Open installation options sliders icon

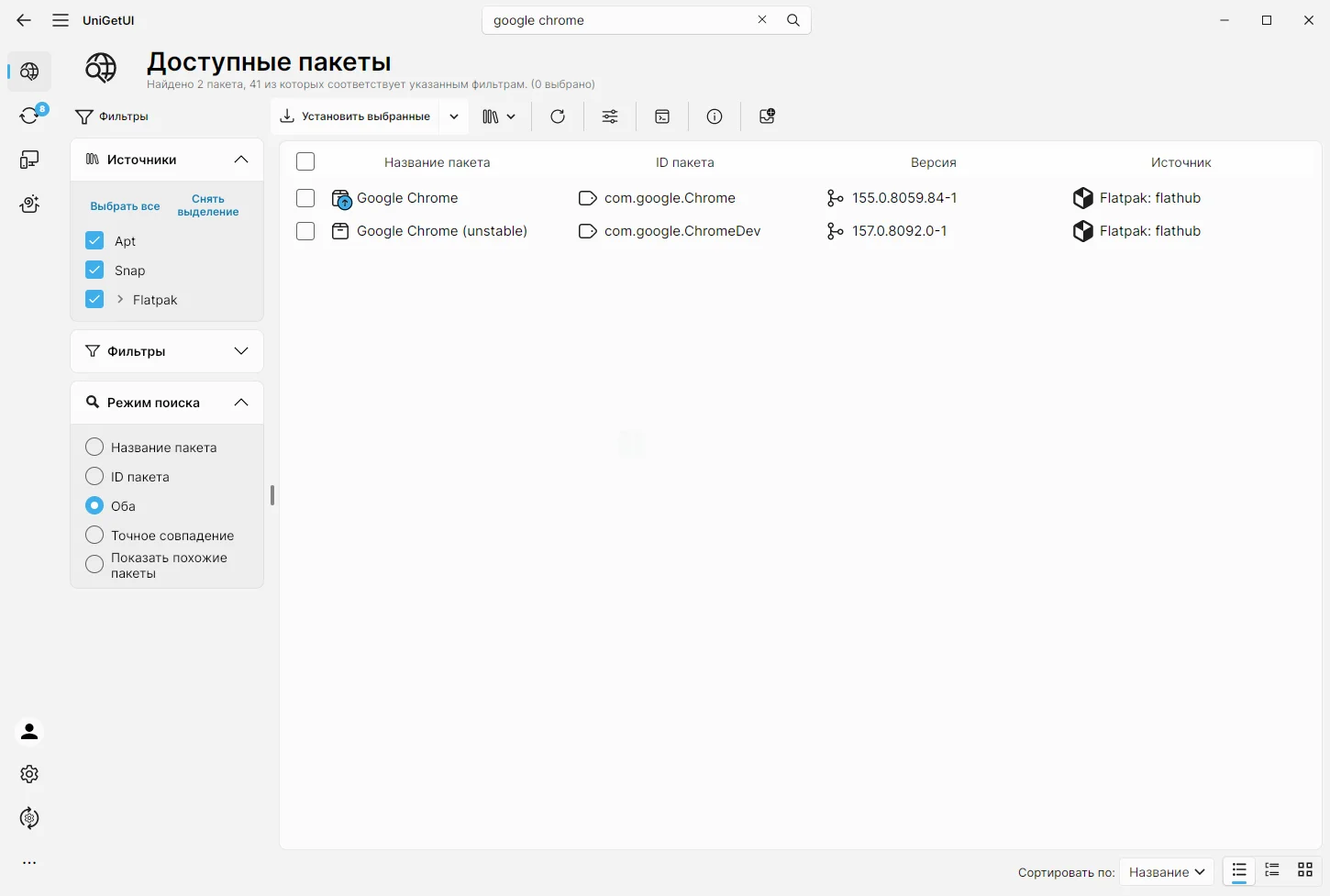point(610,116)
